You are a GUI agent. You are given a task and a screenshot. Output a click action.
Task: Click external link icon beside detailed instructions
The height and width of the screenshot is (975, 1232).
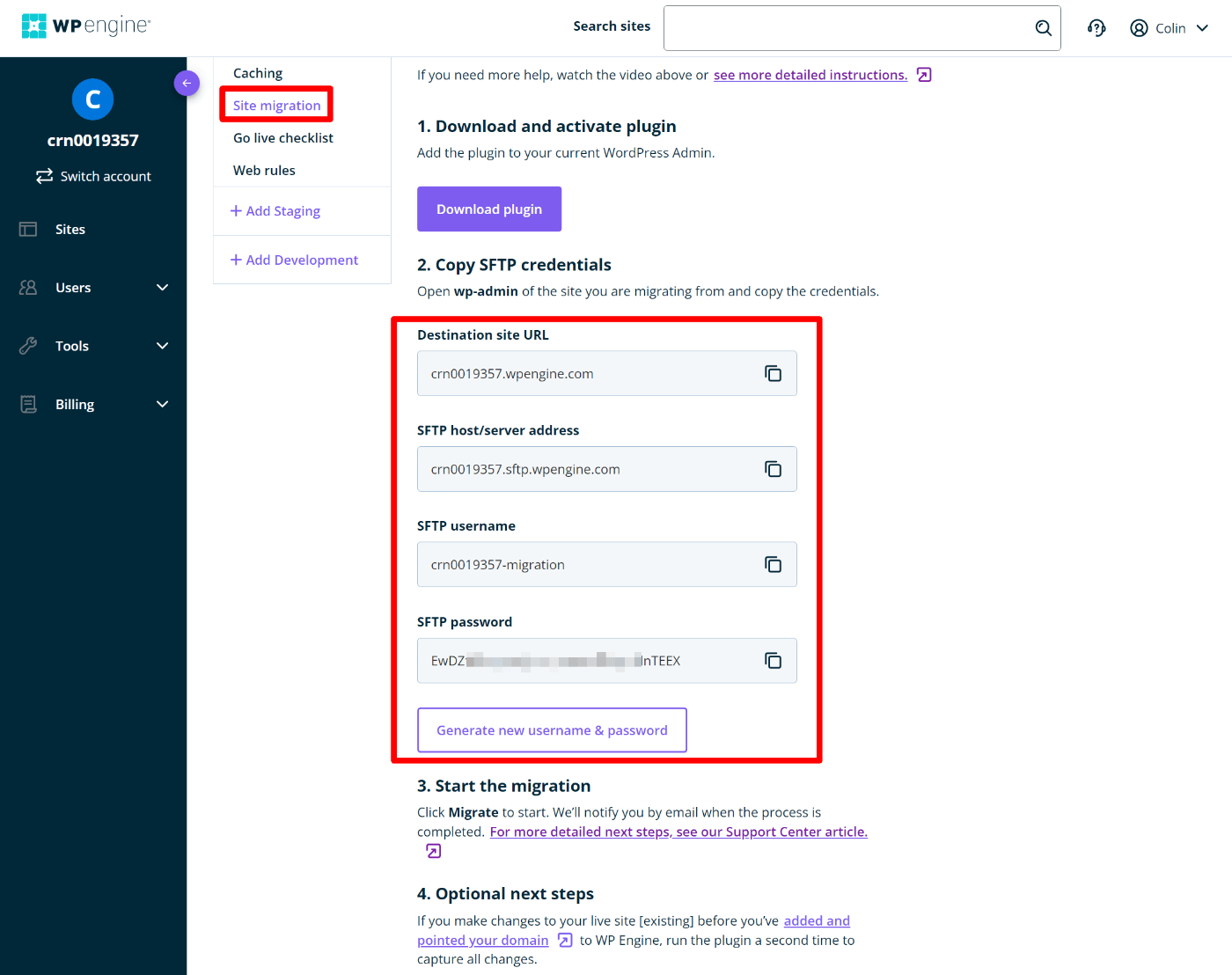[924, 75]
